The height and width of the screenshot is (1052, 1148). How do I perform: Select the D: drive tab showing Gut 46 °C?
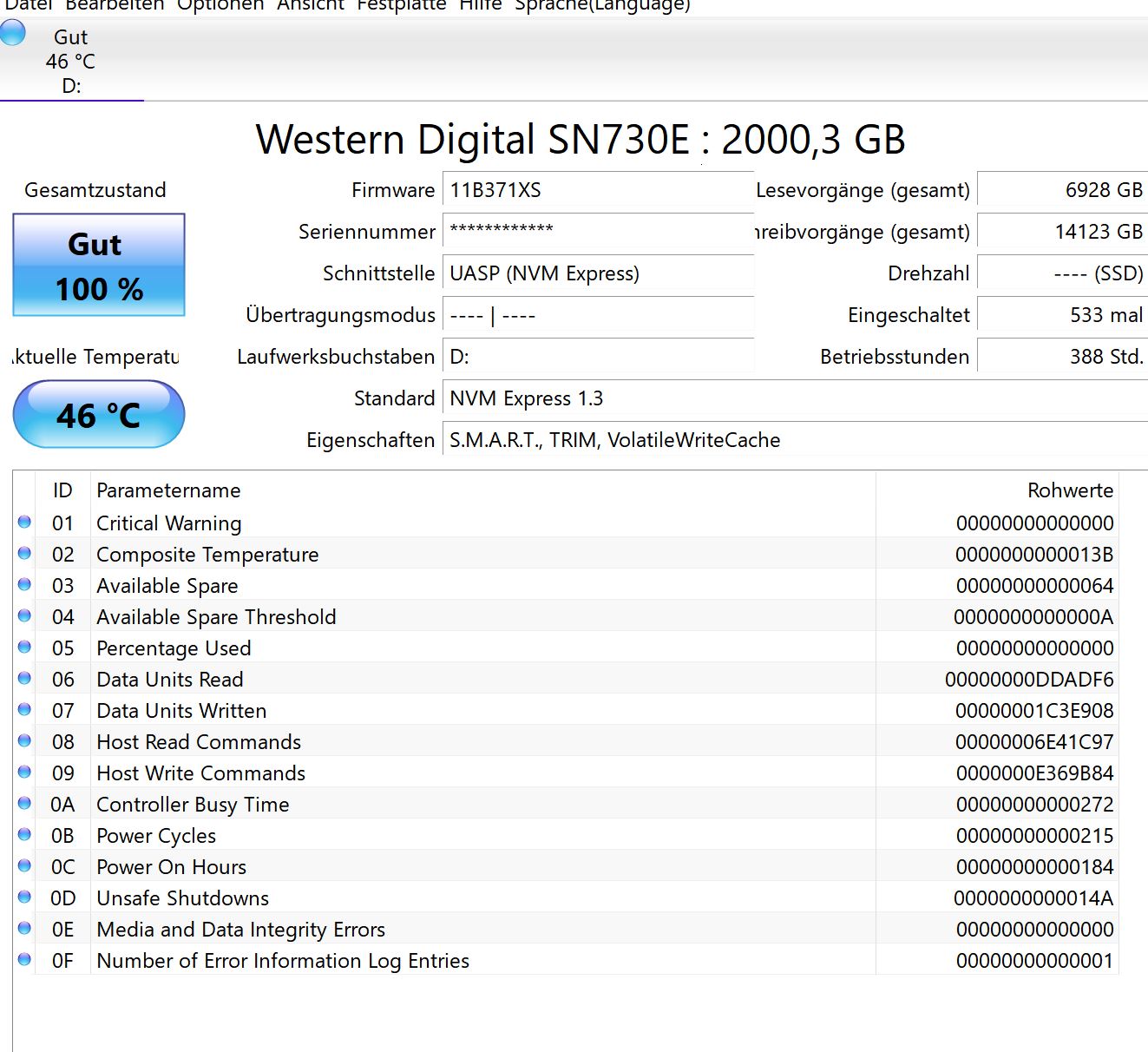pyautogui.click(x=71, y=61)
